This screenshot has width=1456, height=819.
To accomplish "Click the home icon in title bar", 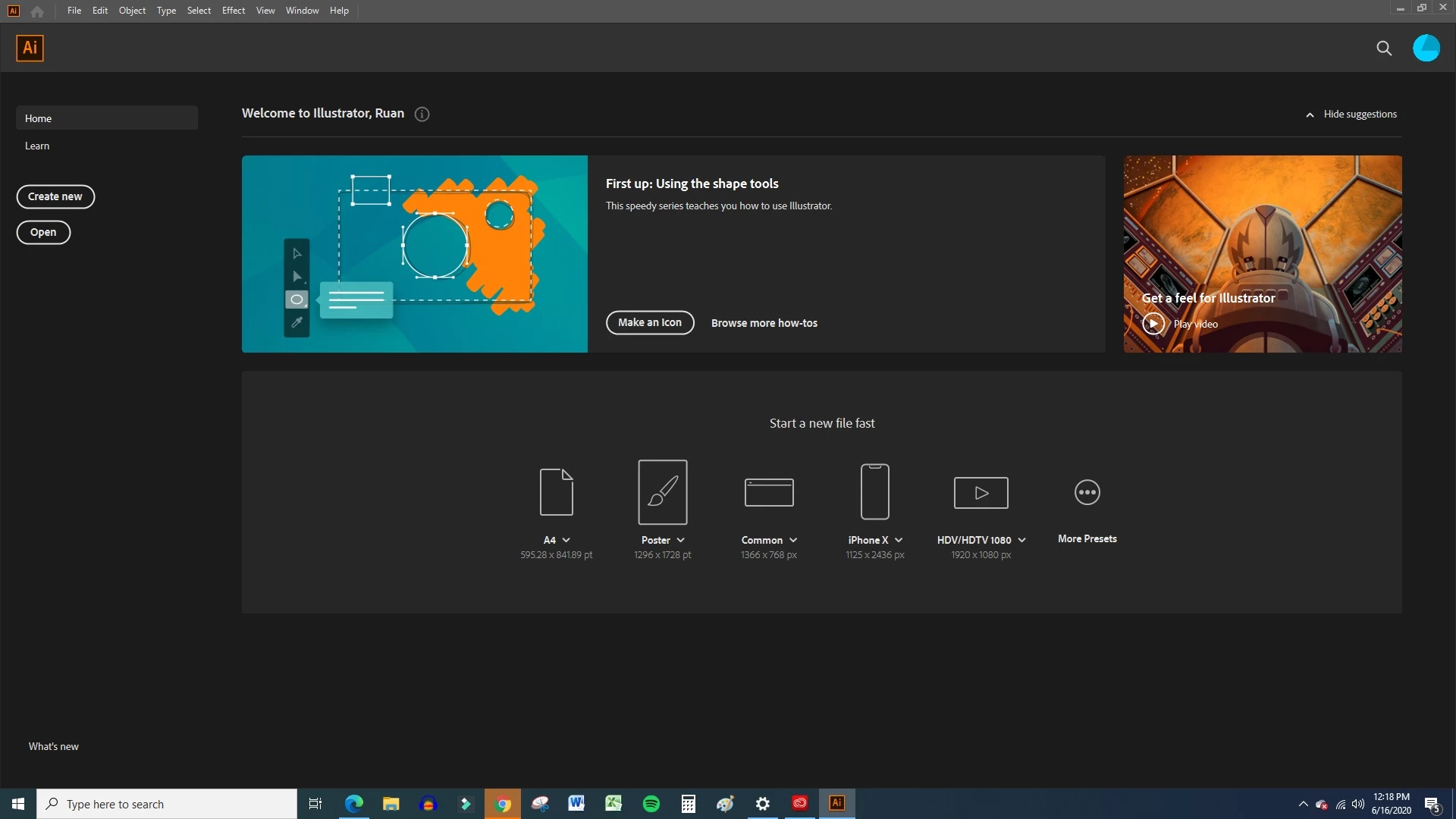I will [x=37, y=11].
